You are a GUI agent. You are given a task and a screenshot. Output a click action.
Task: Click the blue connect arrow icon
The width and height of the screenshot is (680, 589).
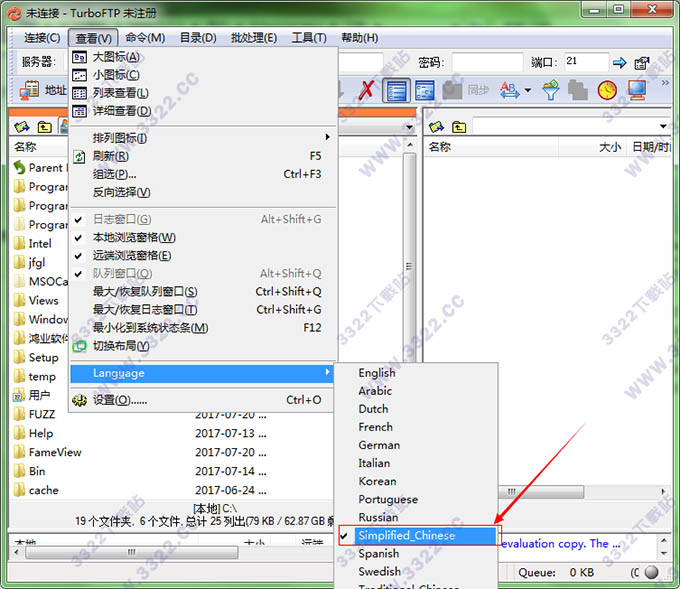point(619,63)
